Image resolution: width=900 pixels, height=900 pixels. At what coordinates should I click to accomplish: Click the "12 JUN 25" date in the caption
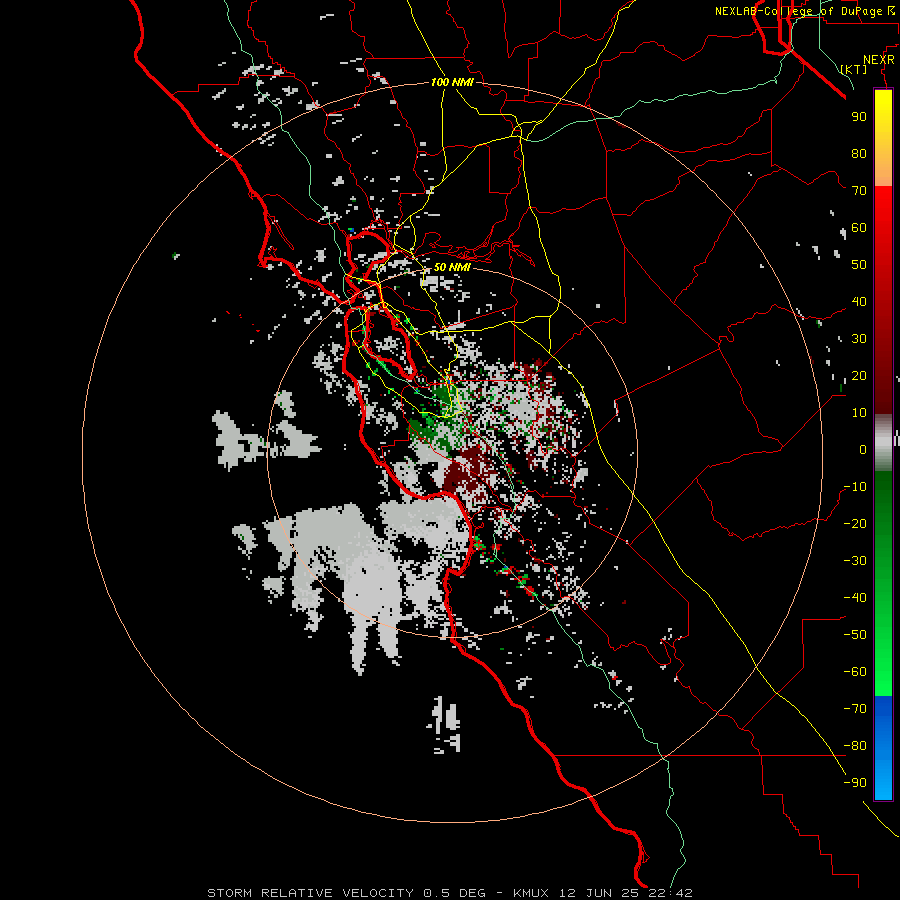(x=598, y=893)
